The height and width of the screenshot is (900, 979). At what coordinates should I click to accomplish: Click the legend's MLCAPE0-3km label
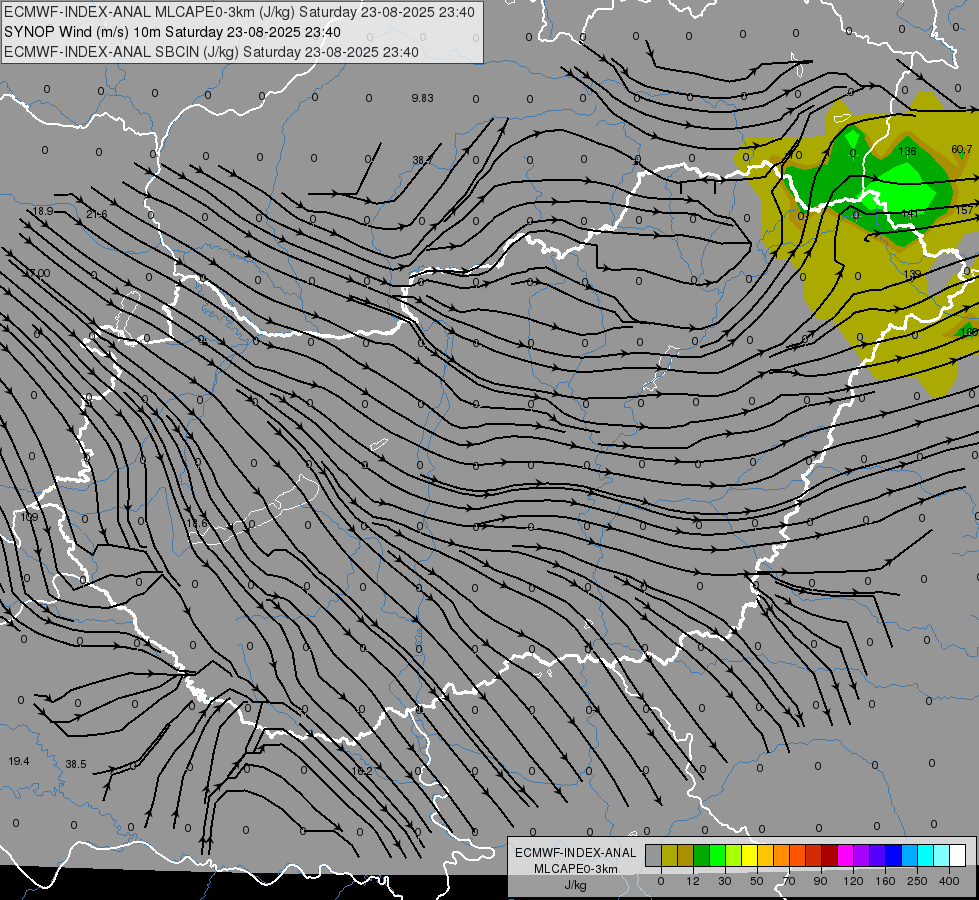click(x=576, y=869)
